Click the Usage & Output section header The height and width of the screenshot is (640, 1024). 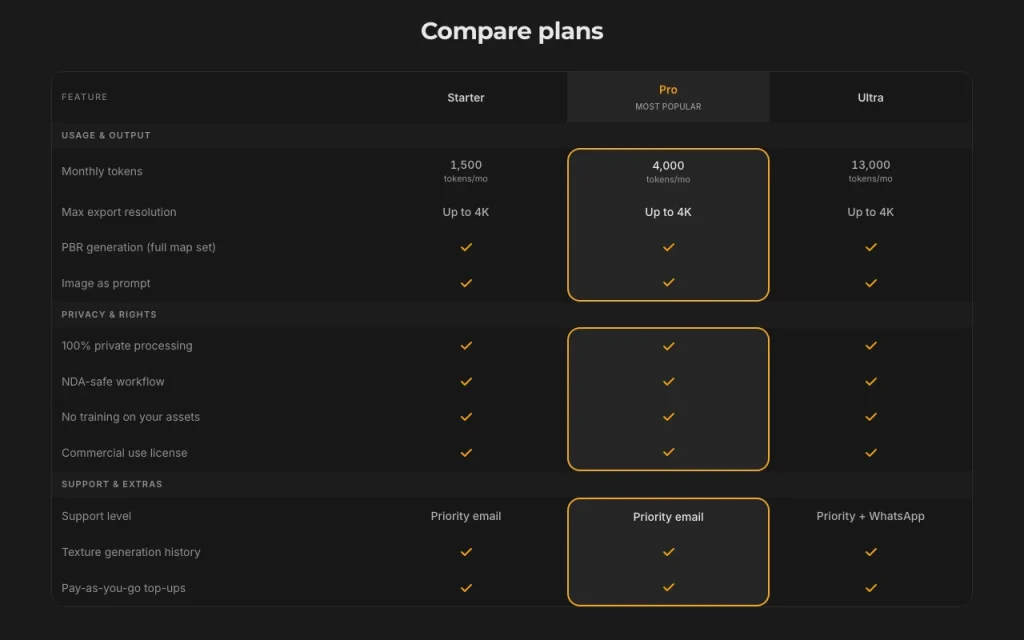106,135
